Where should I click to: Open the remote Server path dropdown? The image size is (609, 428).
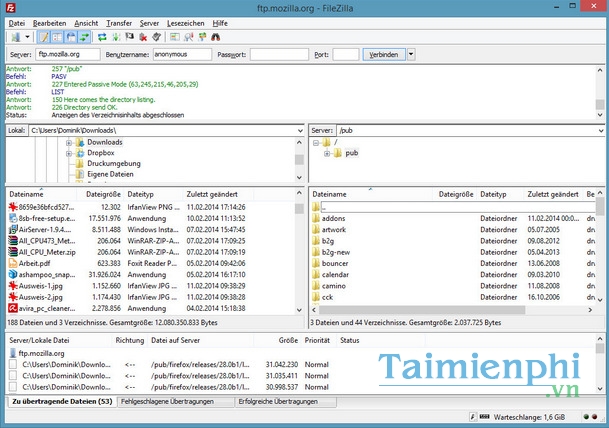coord(602,130)
